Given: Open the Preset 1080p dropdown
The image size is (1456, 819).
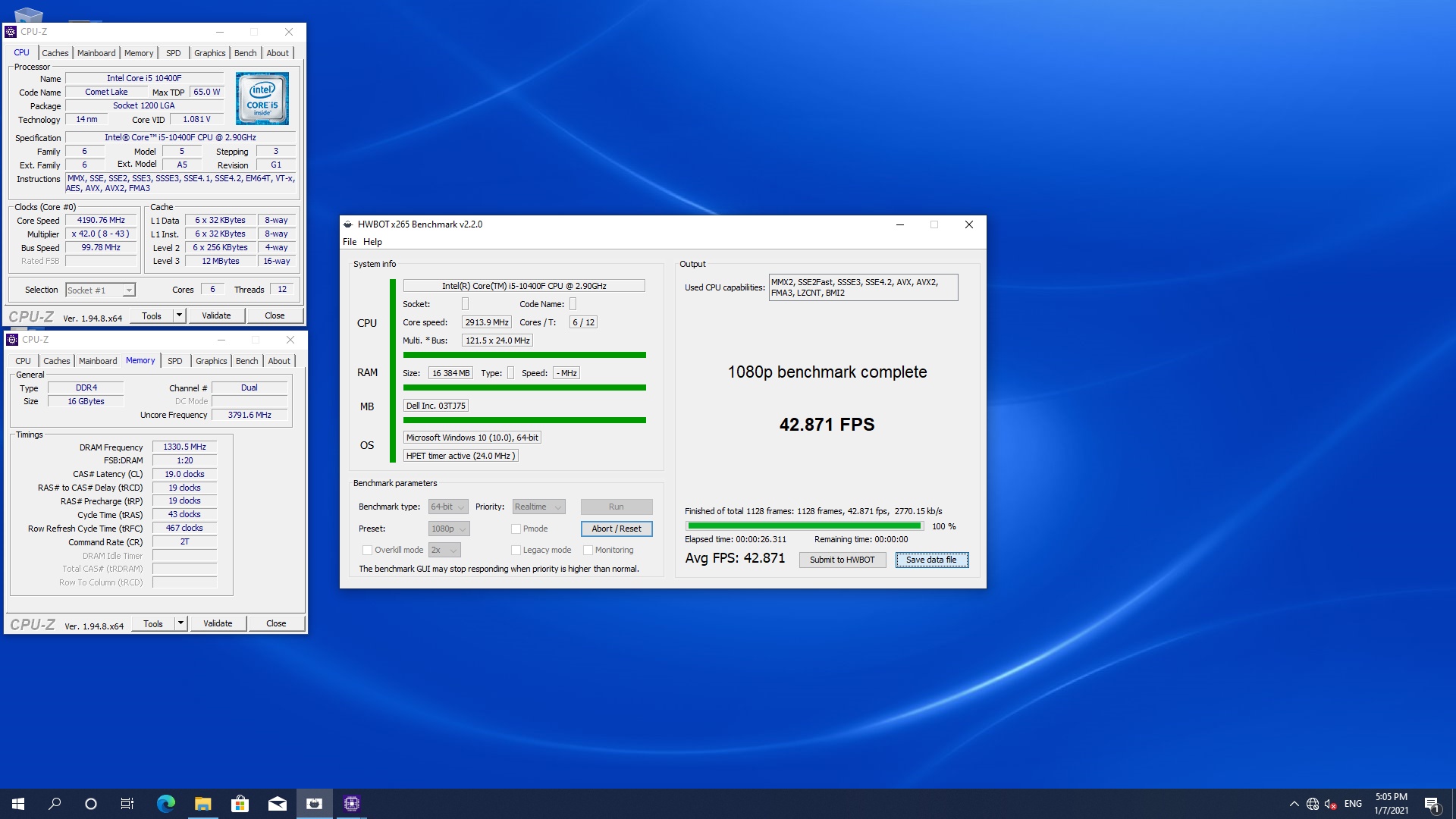Looking at the screenshot, I should pos(449,529).
